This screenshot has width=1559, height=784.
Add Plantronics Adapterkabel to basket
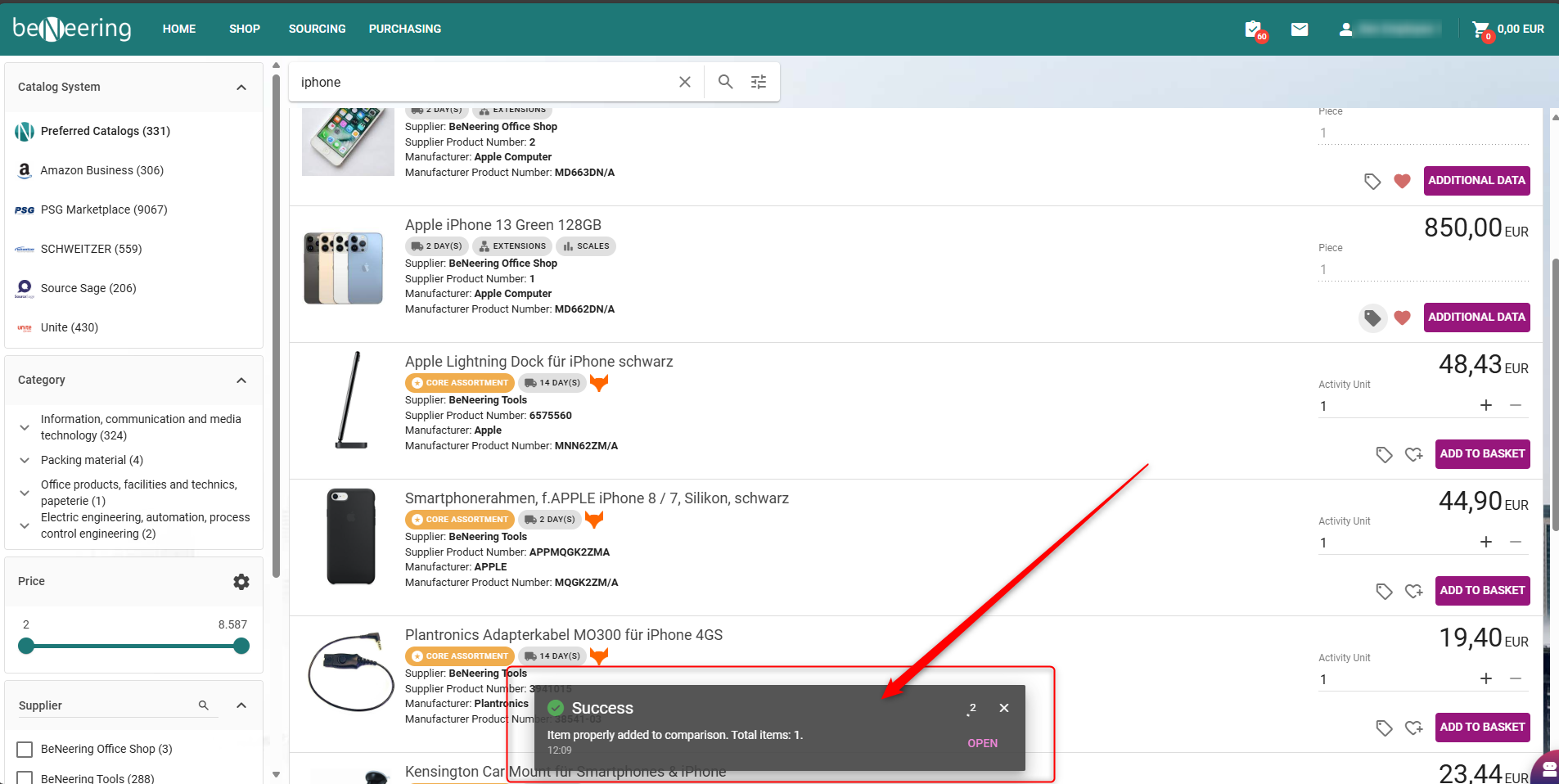coord(1481,727)
